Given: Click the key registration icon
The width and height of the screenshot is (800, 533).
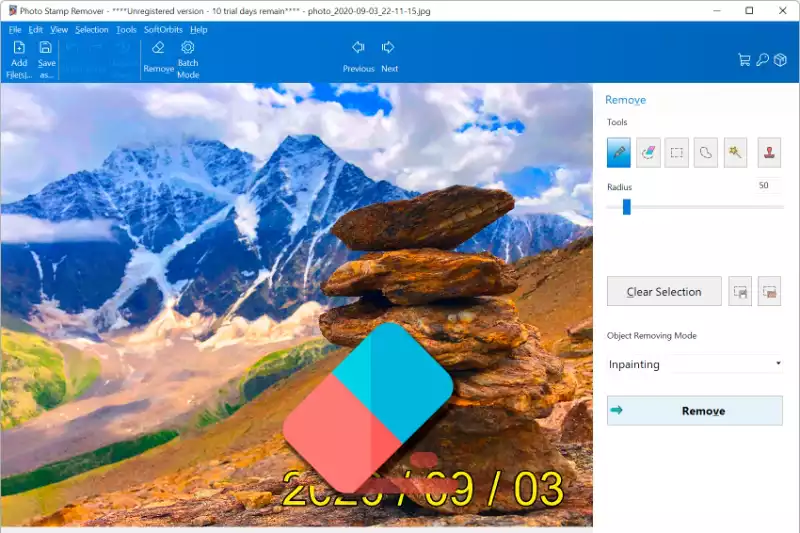Looking at the screenshot, I should coord(762,60).
